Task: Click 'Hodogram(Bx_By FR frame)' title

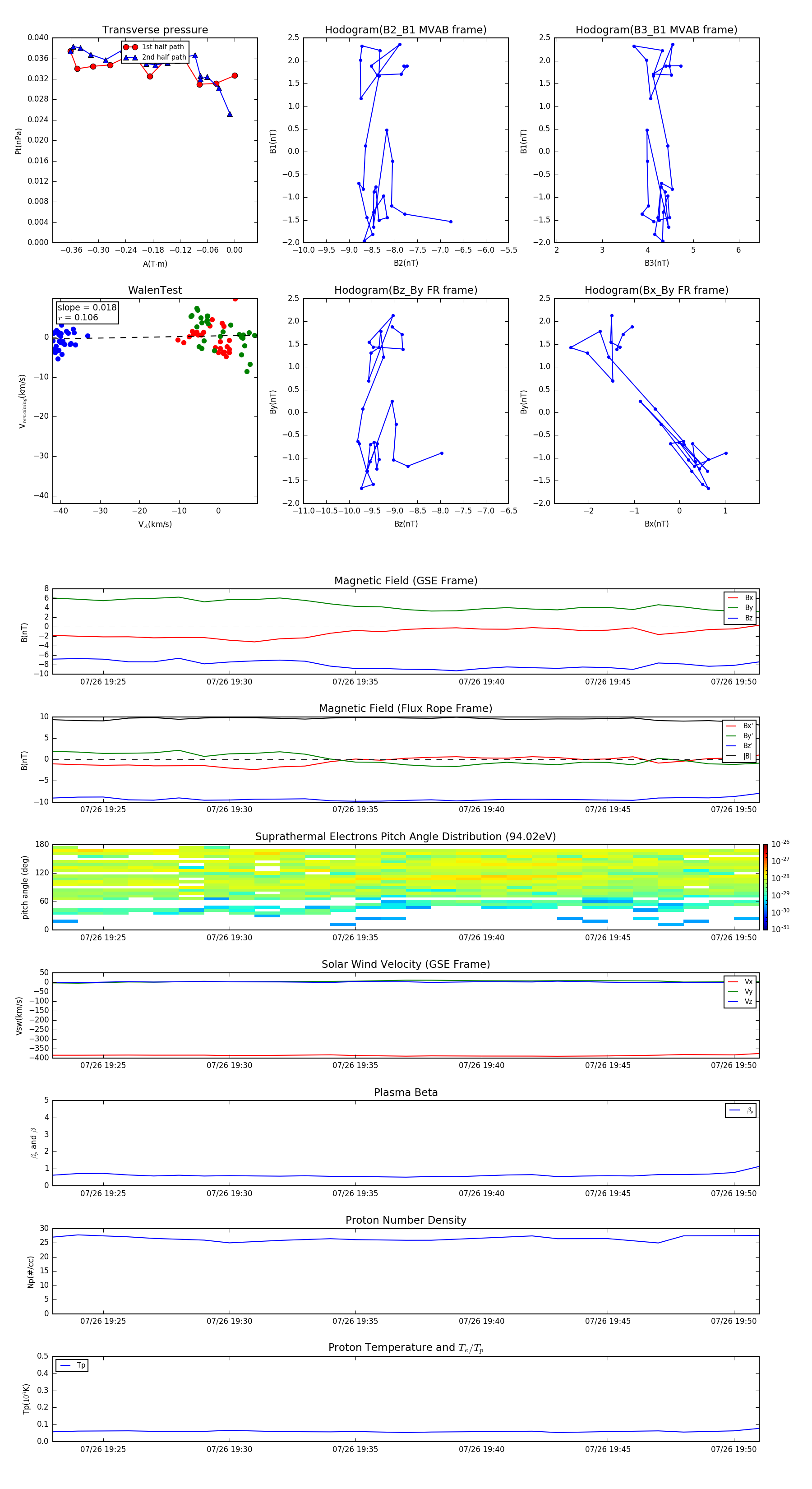Action: [x=656, y=290]
